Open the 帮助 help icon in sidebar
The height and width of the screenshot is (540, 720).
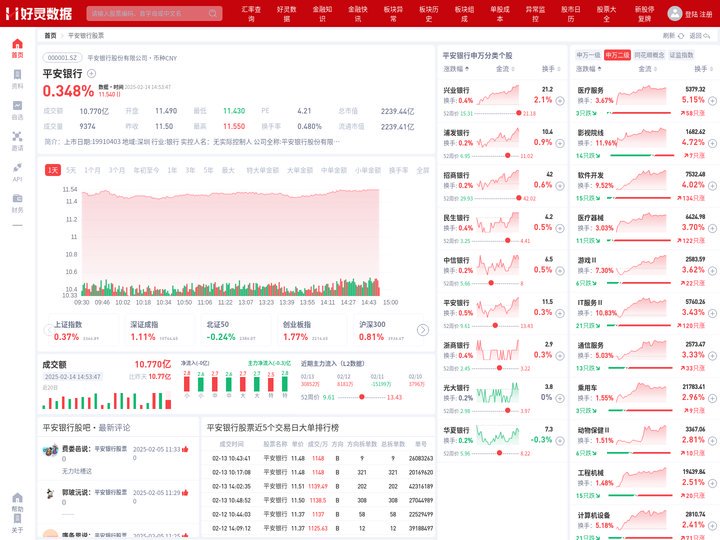click(17, 502)
